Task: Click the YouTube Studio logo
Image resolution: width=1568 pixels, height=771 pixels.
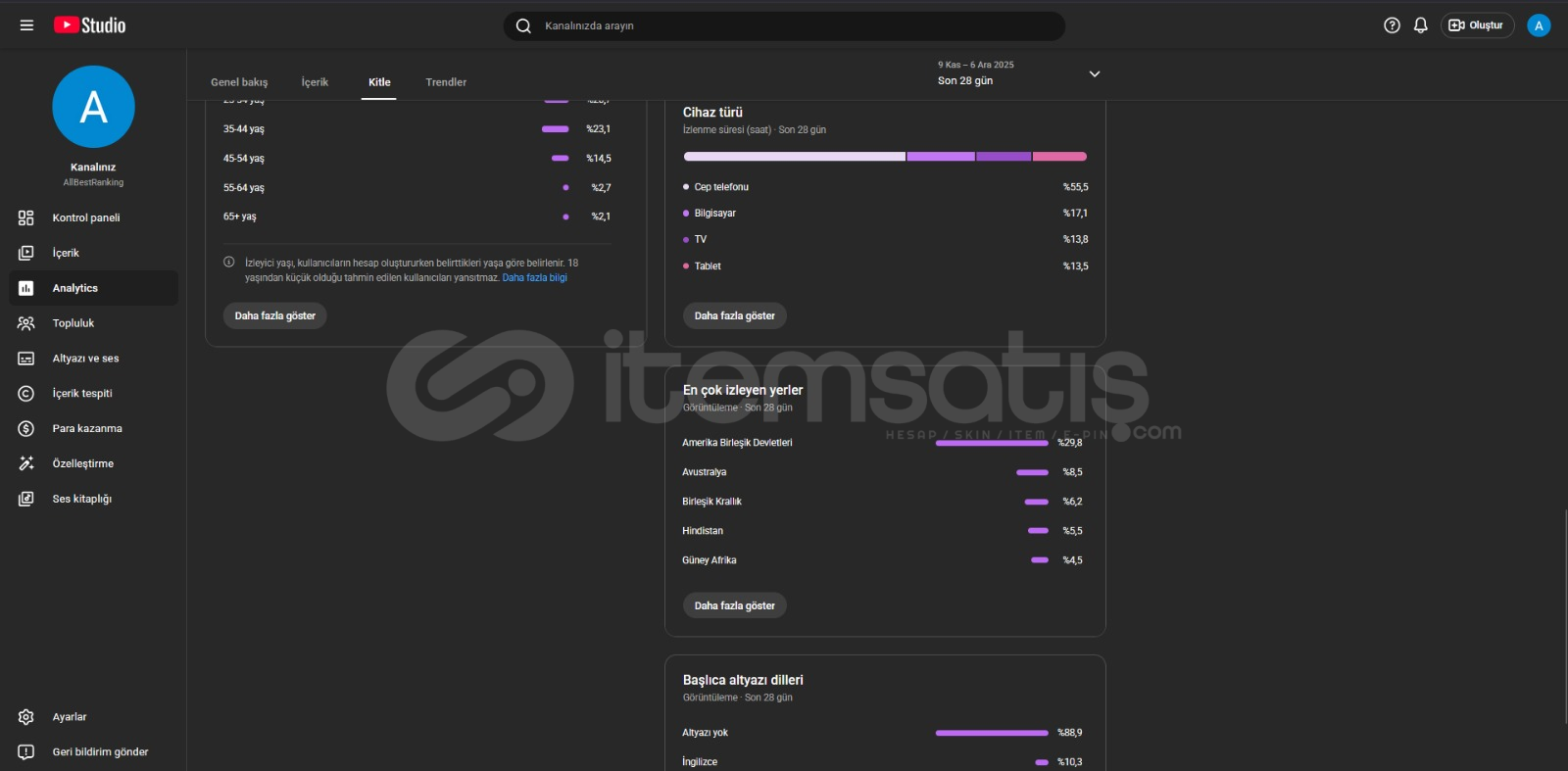Action: pyautogui.click(x=90, y=25)
